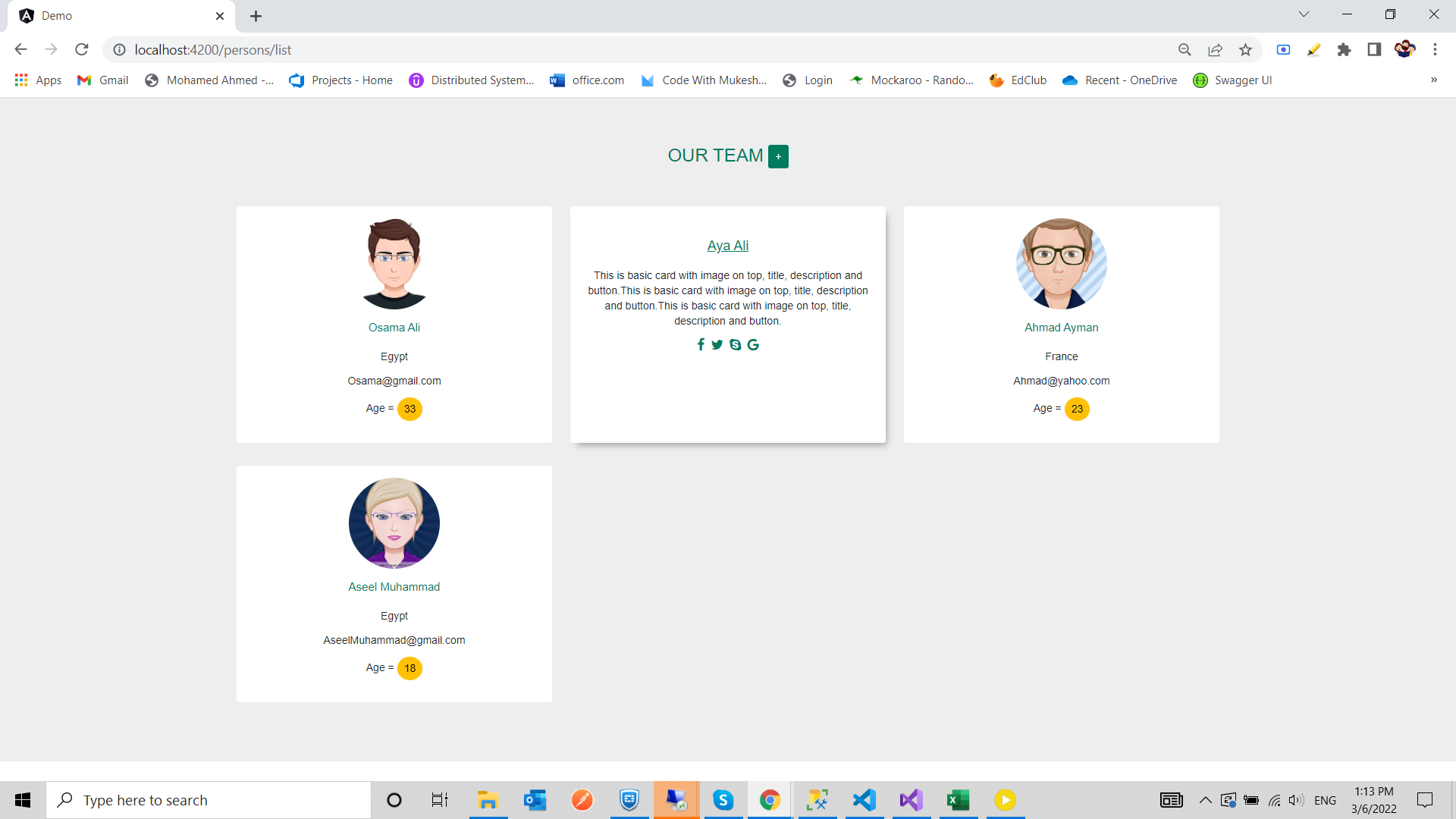Open the tab search dropdown arrow
Viewport: 1456px width, 819px height.
pyautogui.click(x=1304, y=14)
